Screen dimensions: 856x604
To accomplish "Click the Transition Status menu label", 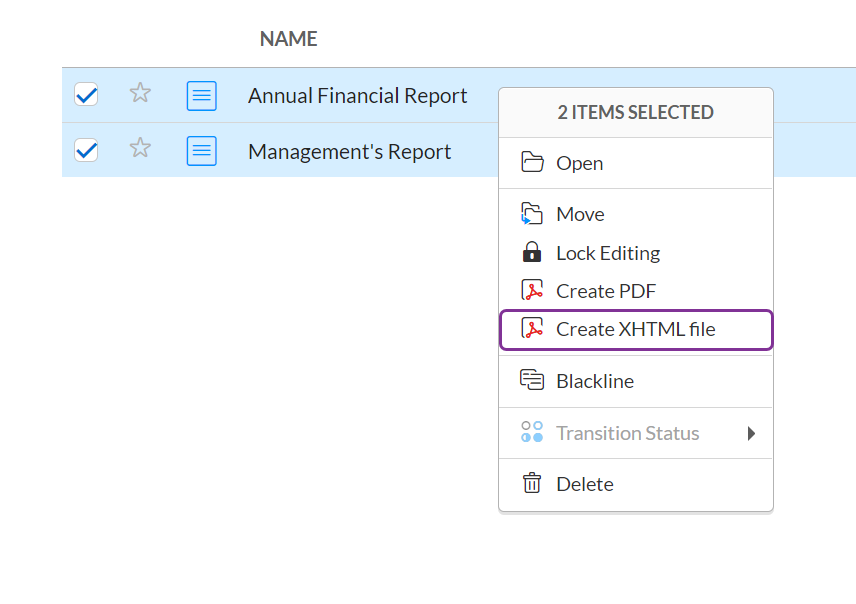I will pos(627,433).
